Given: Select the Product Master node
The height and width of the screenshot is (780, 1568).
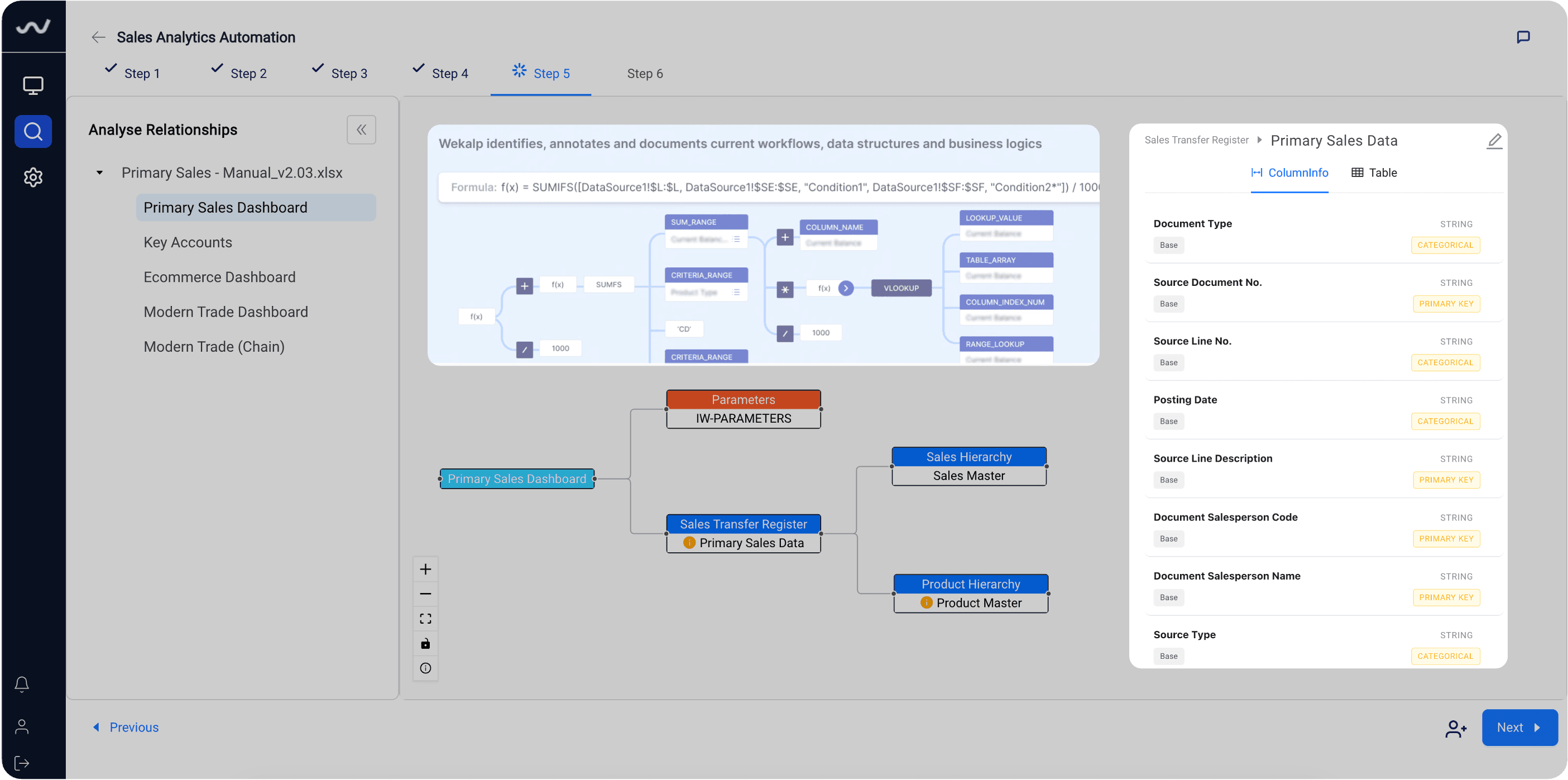Looking at the screenshot, I should (977, 603).
